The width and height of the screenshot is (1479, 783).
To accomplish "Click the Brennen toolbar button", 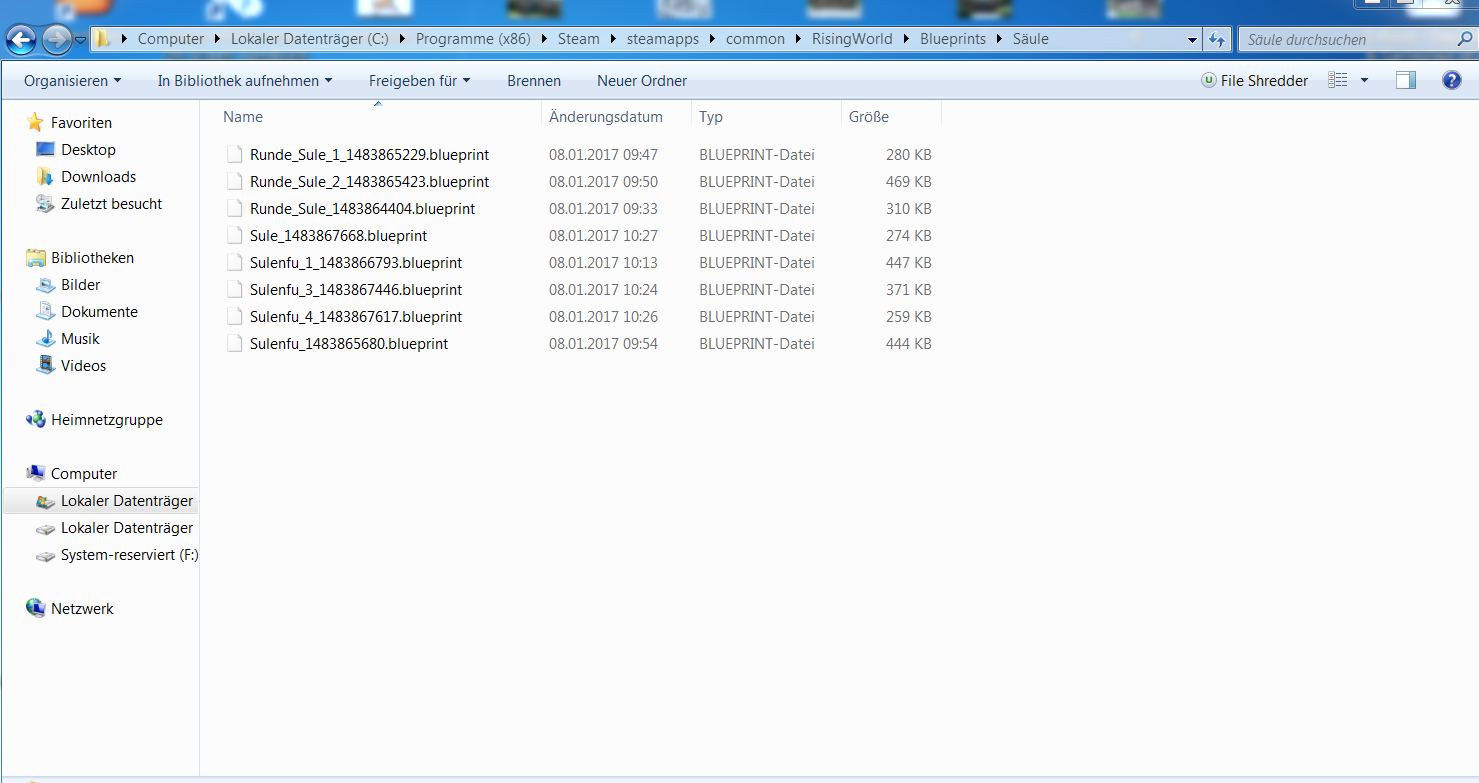I will [534, 81].
